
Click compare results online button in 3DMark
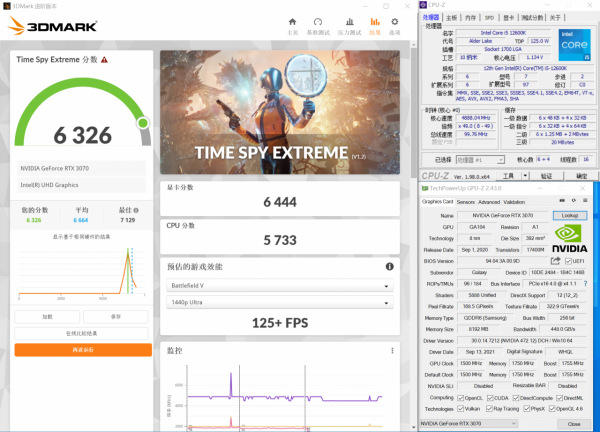tap(81, 333)
